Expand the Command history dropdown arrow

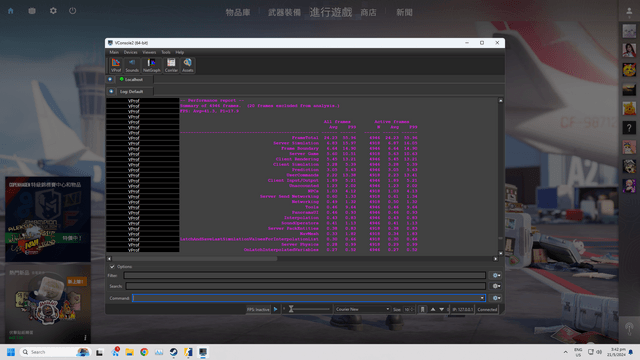click(482, 298)
